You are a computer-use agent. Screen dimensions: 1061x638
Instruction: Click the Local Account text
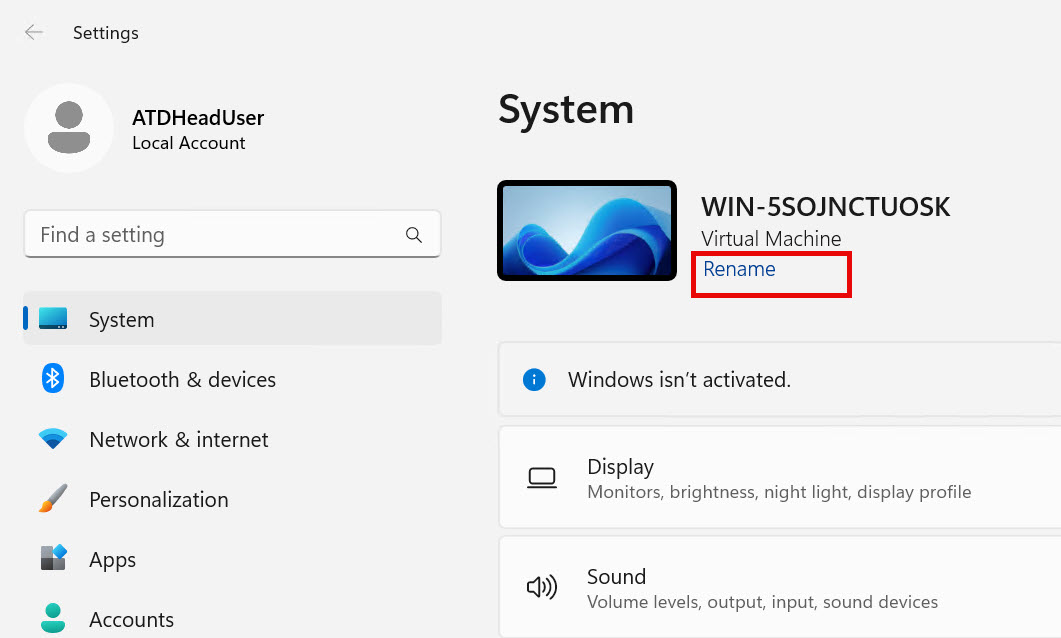tap(189, 143)
